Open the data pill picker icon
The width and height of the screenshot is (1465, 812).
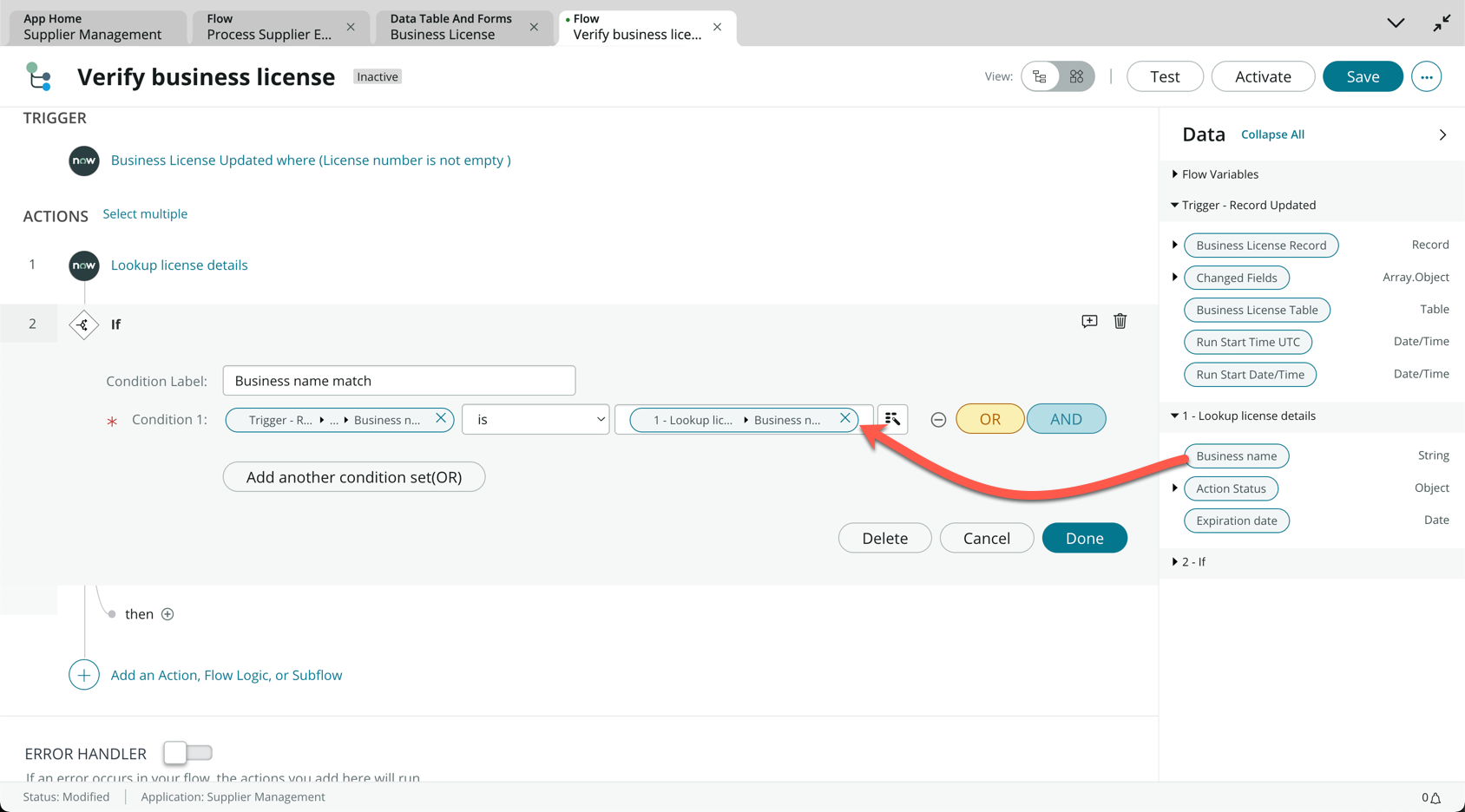892,419
